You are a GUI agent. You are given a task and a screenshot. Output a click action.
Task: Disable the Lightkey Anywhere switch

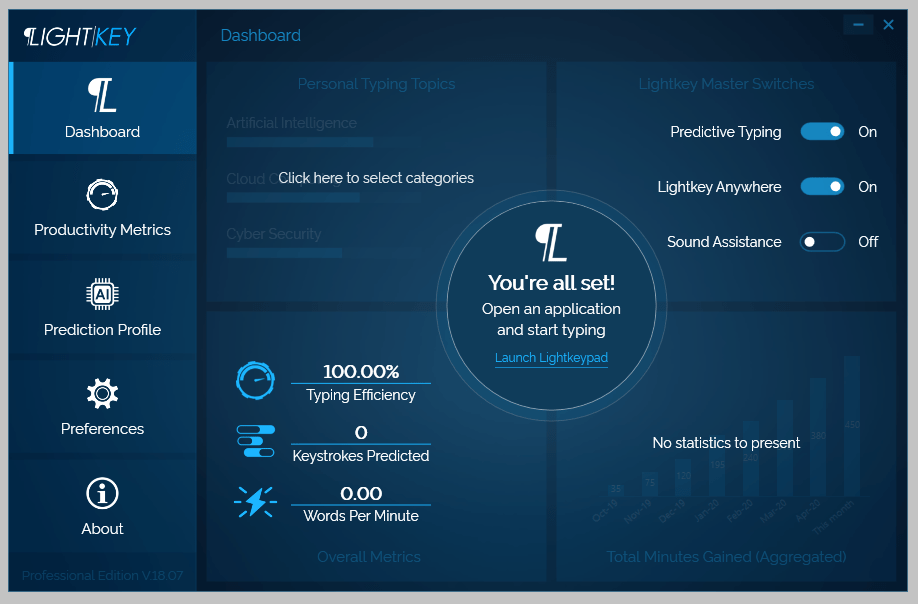pyautogui.click(x=822, y=187)
